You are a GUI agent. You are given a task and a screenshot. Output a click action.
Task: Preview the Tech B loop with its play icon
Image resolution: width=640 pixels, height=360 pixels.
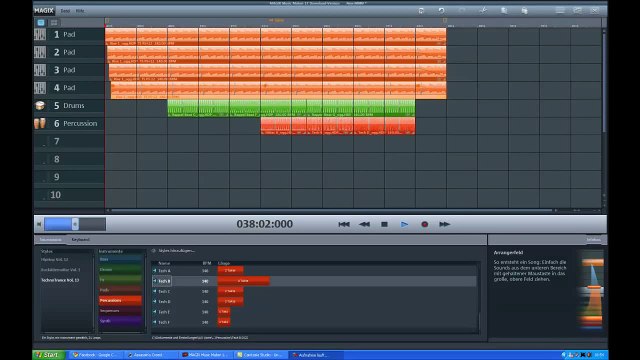pyautogui.click(x=155, y=281)
